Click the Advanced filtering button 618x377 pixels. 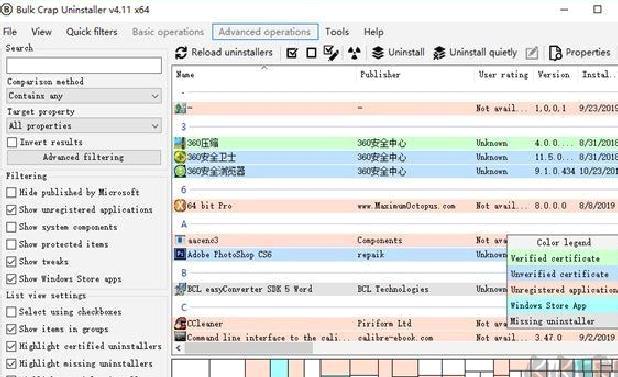click(84, 157)
